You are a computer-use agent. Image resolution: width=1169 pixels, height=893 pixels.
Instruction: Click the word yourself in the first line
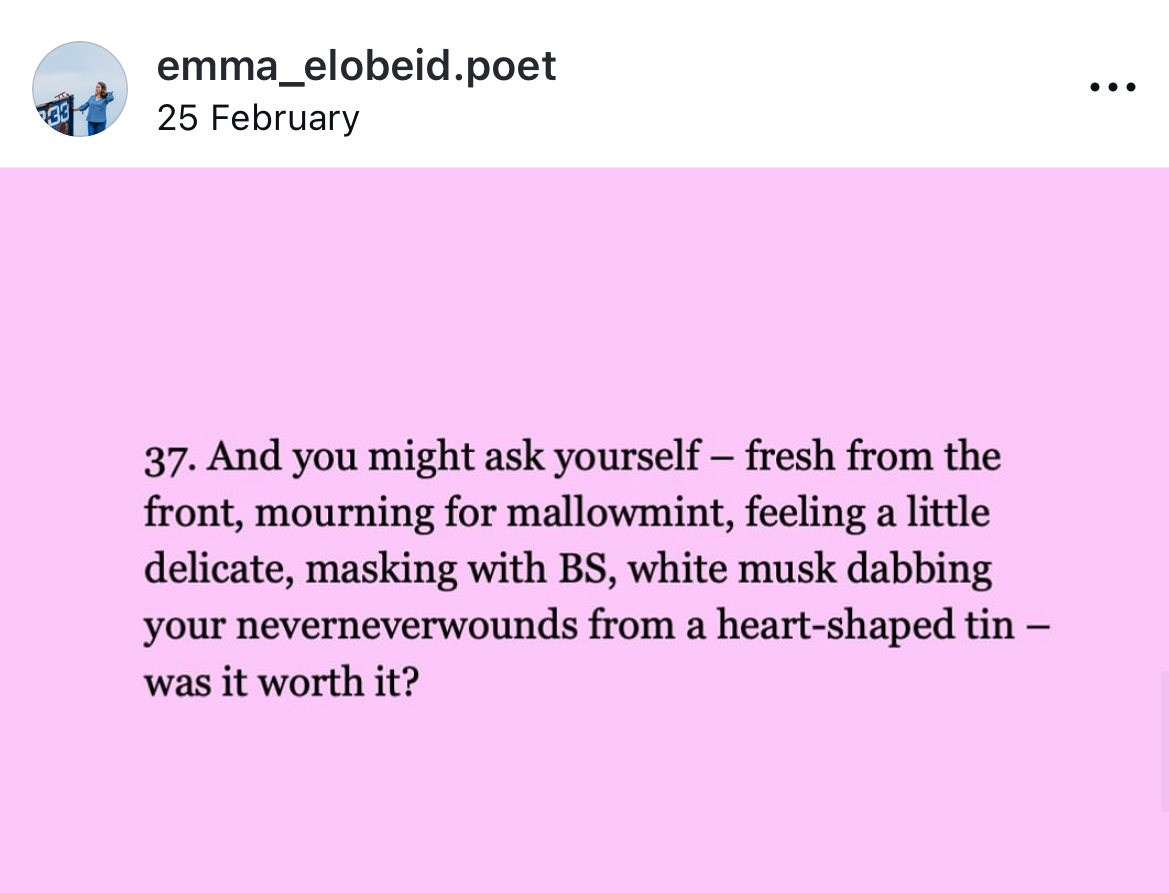(x=627, y=458)
